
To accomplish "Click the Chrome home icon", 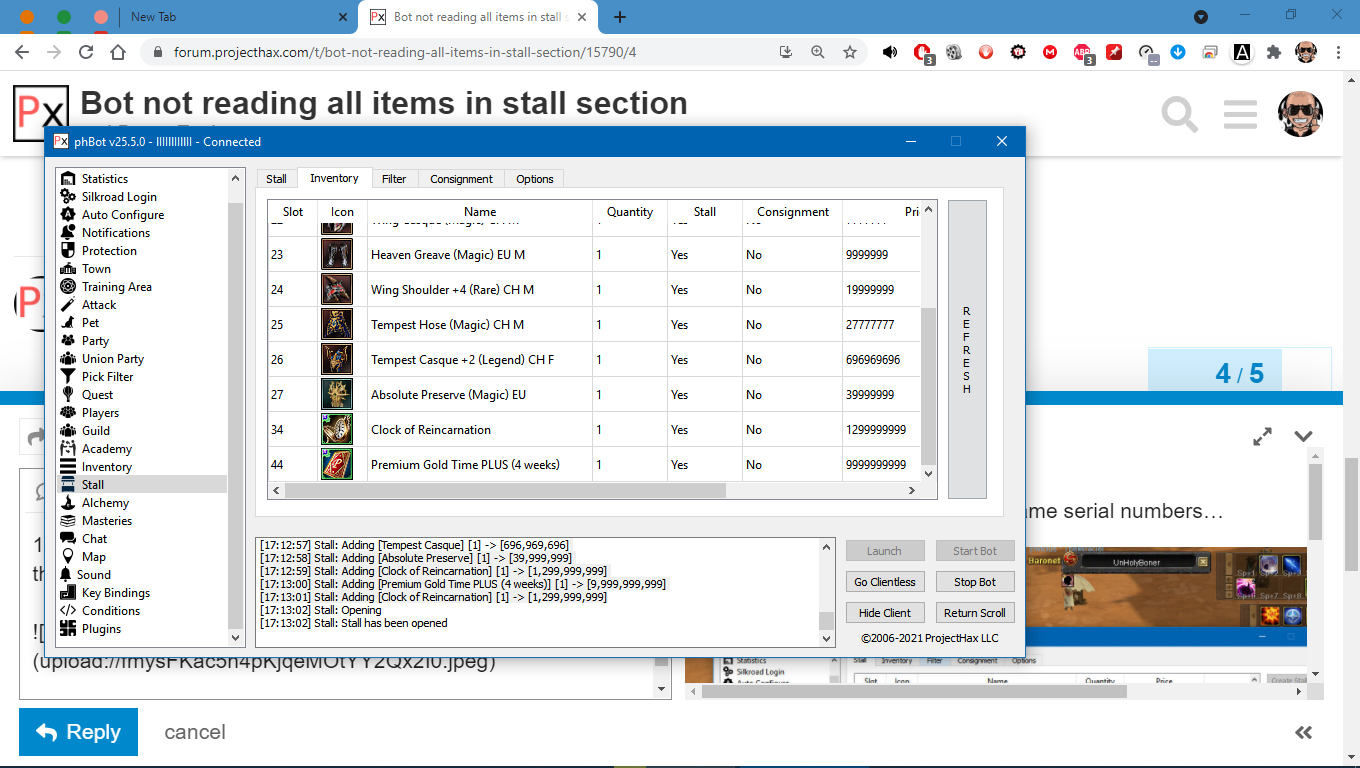I will click(x=118, y=52).
